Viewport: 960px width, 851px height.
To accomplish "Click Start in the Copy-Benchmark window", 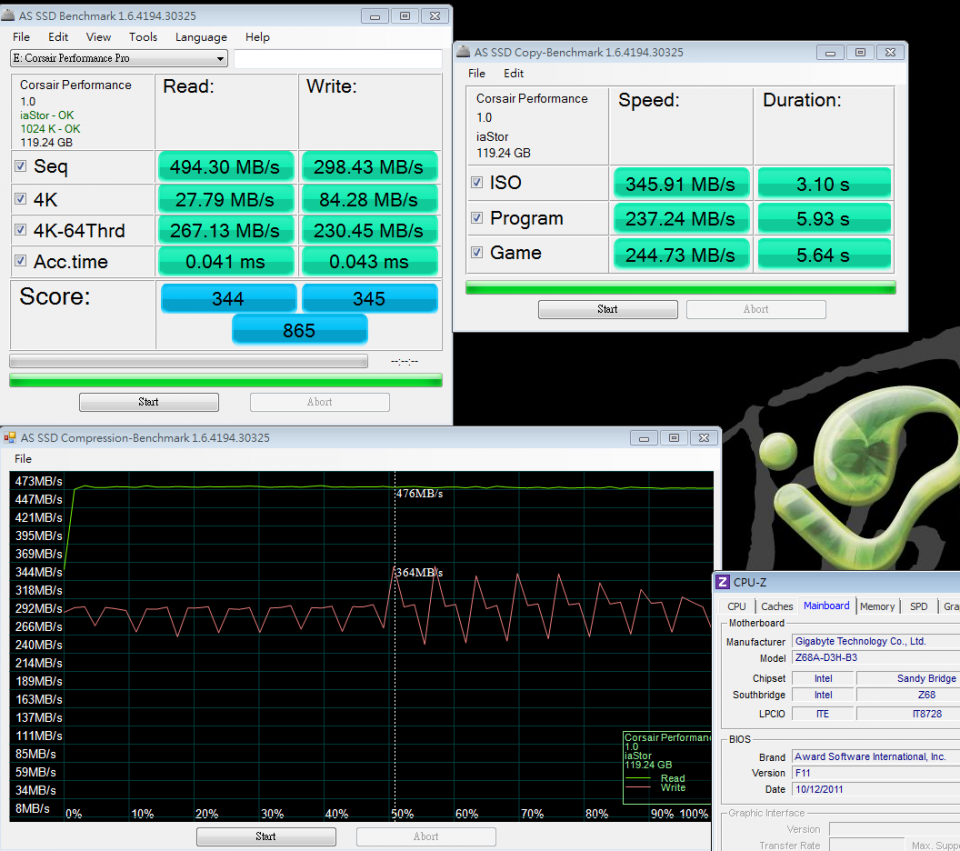I will click(607, 309).
